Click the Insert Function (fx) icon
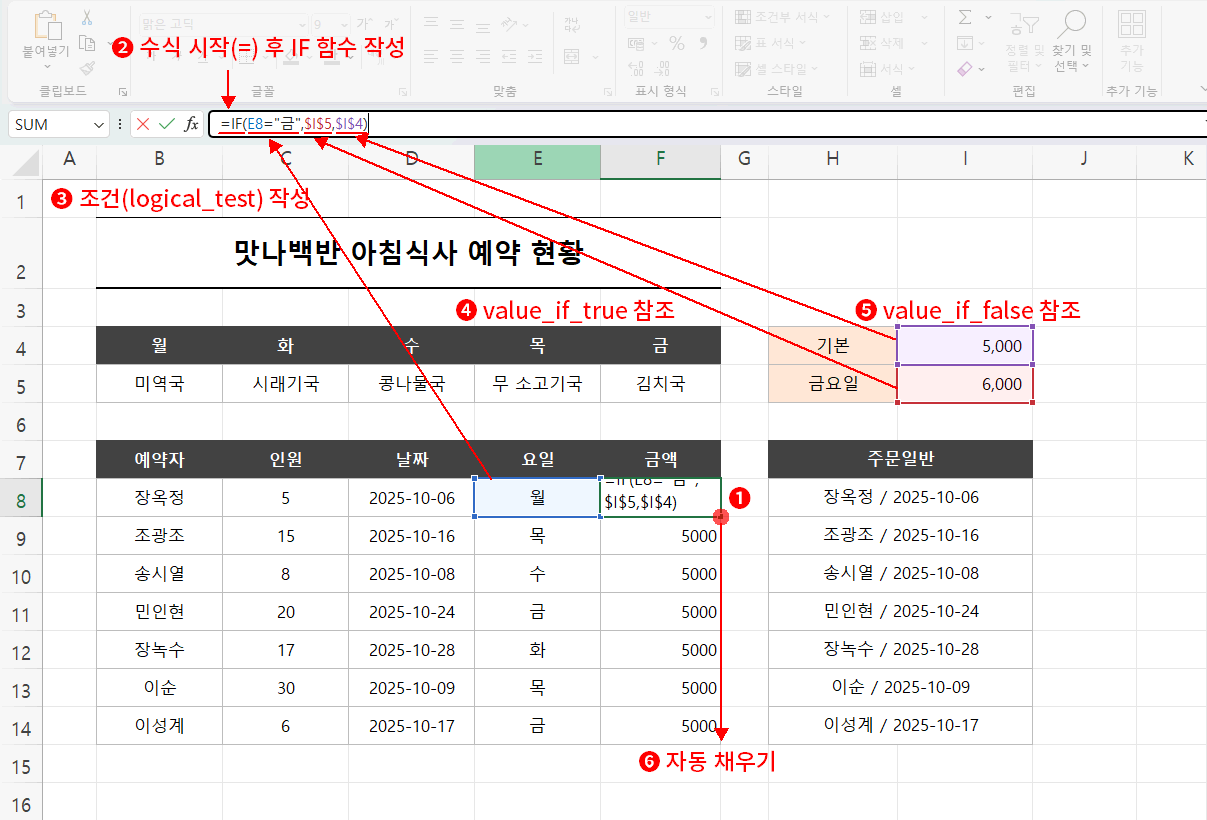Screen dimensions: 1207x820 (190, 124)
